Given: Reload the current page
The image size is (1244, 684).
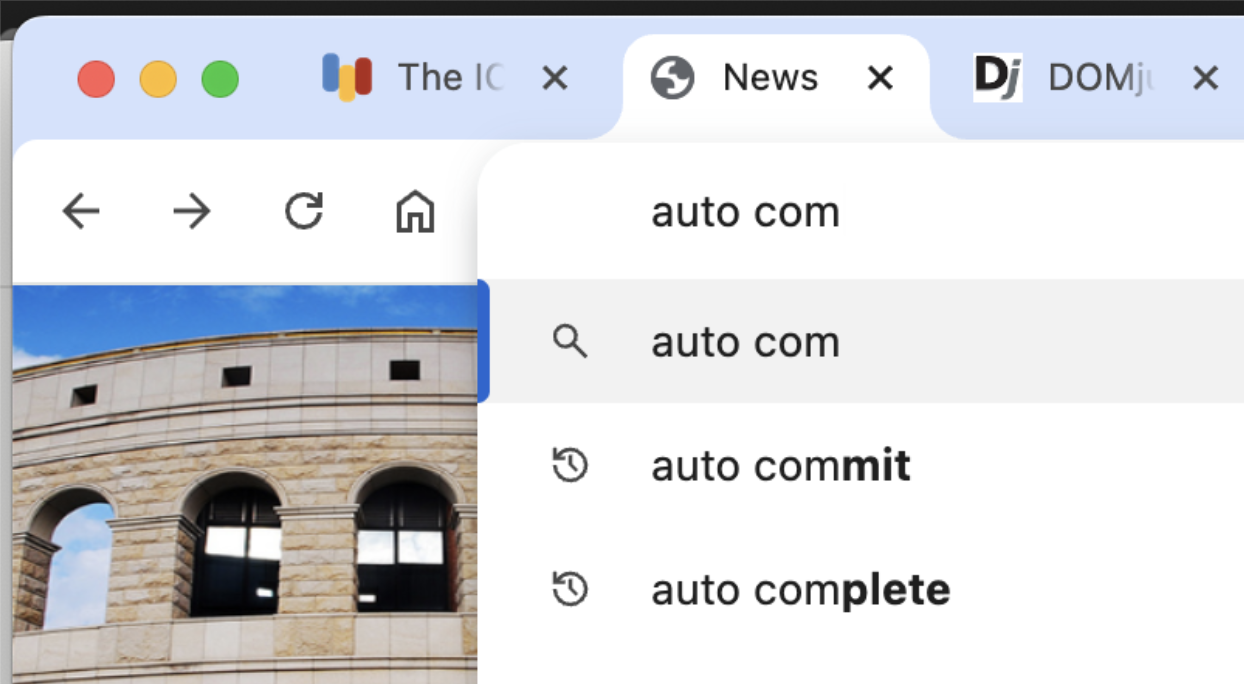Looking at the screenshot, I should pos(304,212).
